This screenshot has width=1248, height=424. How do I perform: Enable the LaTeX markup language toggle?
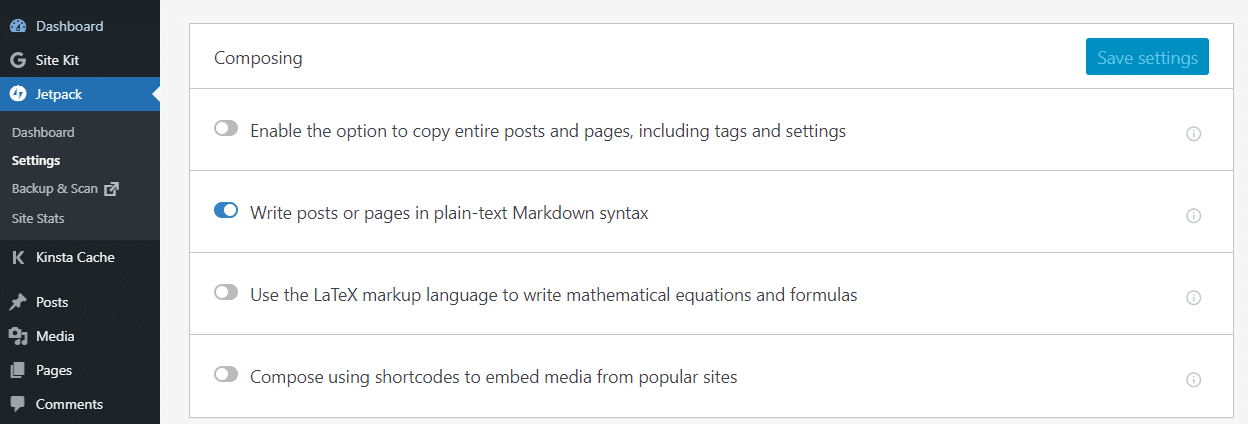pyautogui.click(x=226, y=293)
